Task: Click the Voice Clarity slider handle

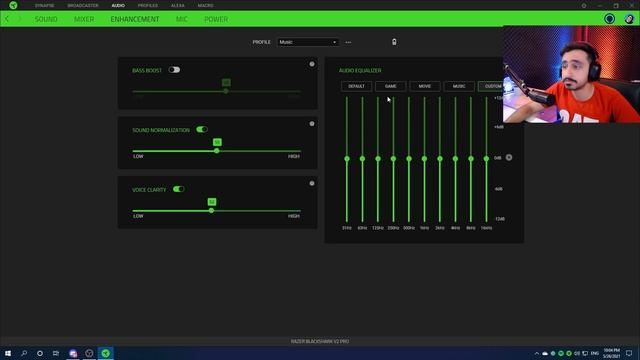Action: point(211,211)
